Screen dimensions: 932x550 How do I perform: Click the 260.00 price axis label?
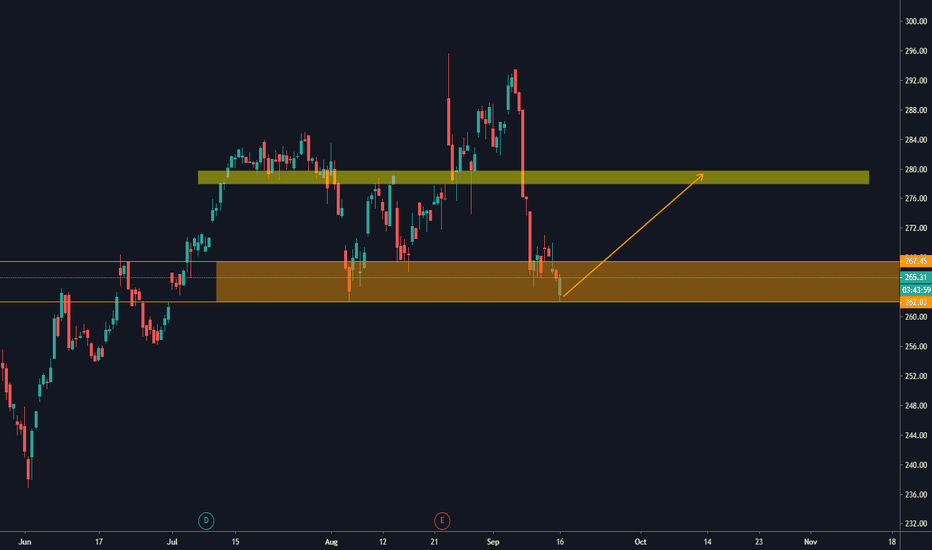click(x=916, y=317)
